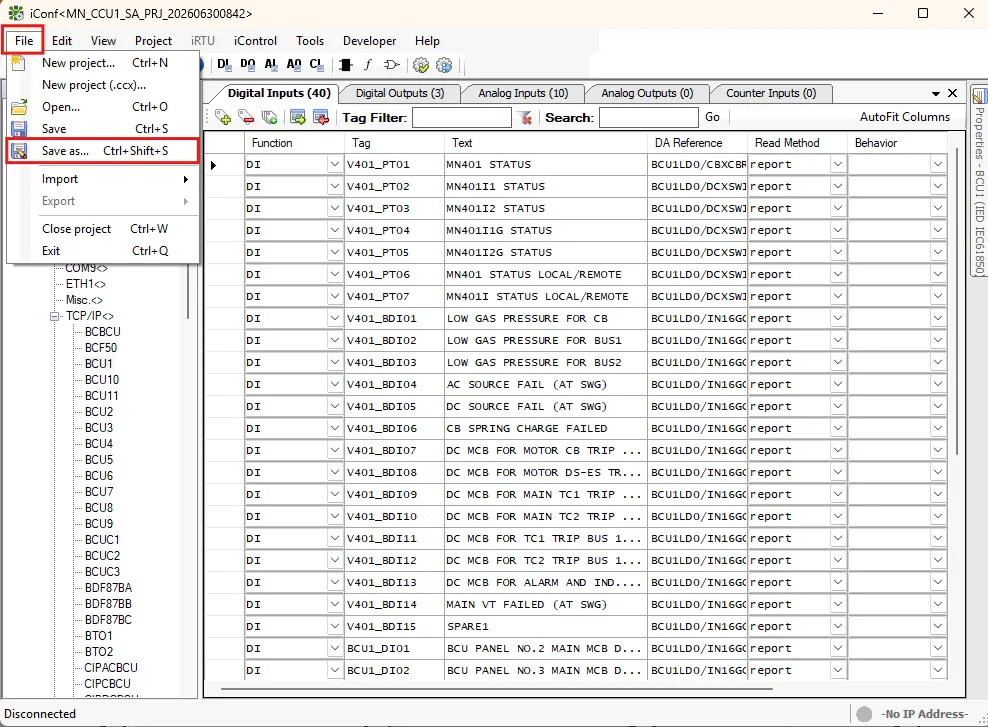Click the remove tag icon with red minus
988x727 pixels.
click(246, 117)
